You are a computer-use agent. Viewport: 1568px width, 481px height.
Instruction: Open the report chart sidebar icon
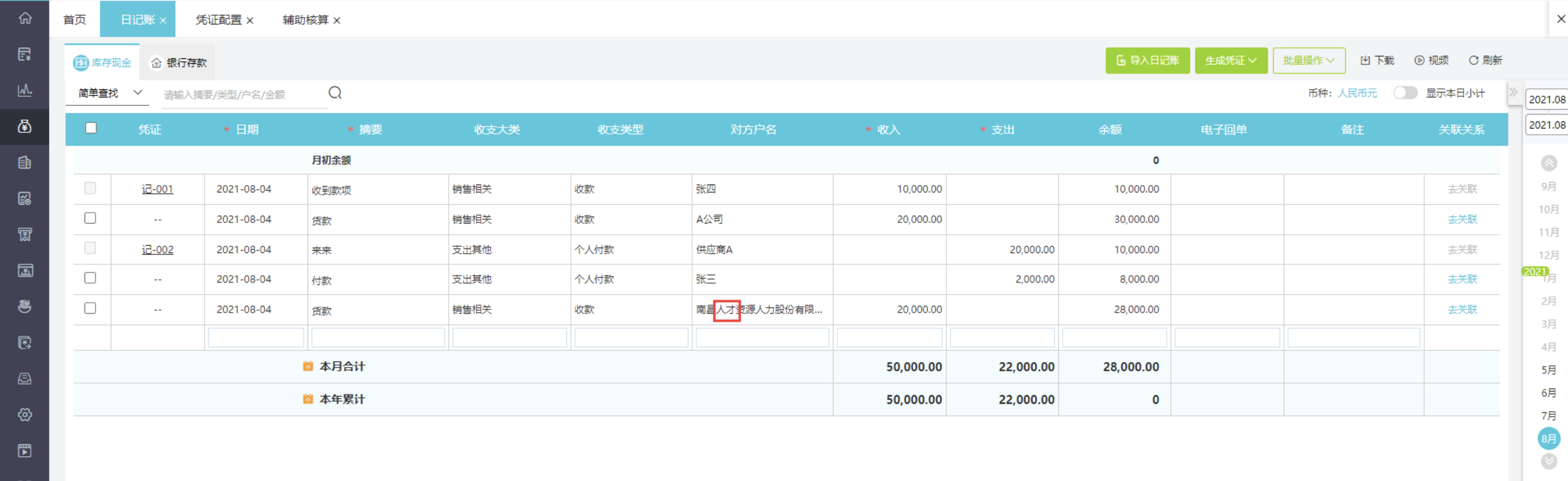point(24,199)
